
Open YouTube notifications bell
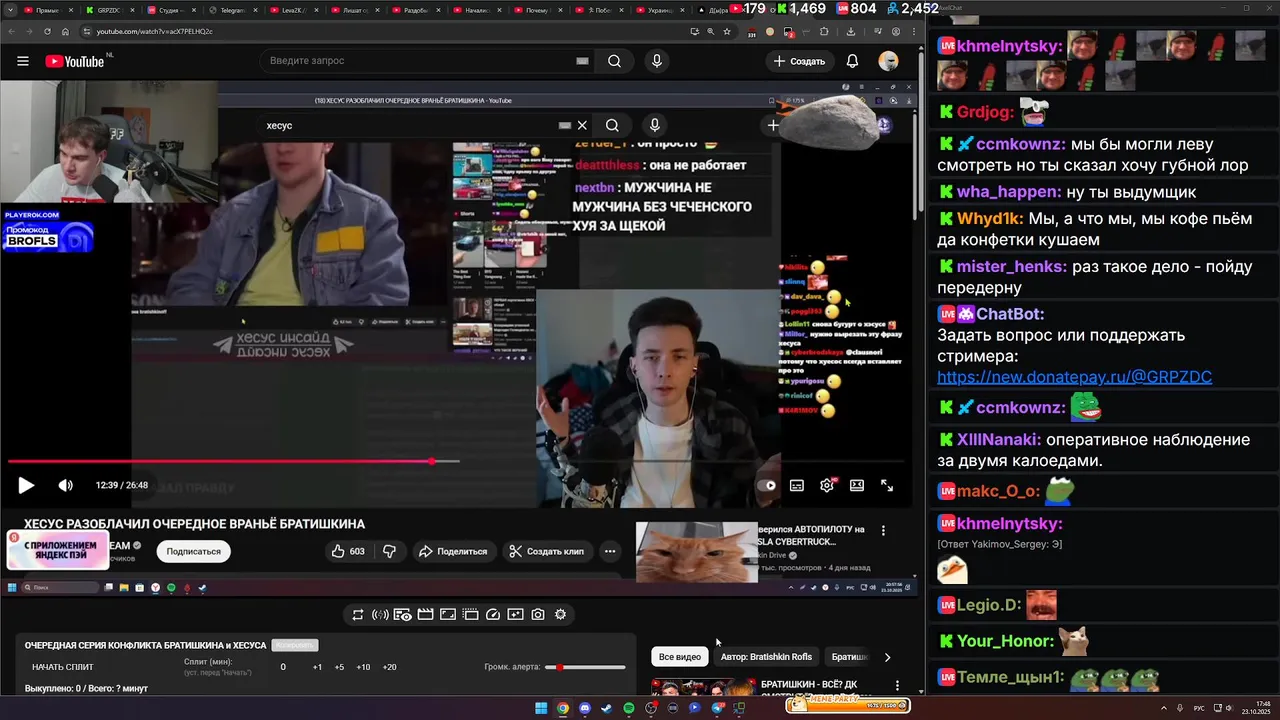point(852,61)
